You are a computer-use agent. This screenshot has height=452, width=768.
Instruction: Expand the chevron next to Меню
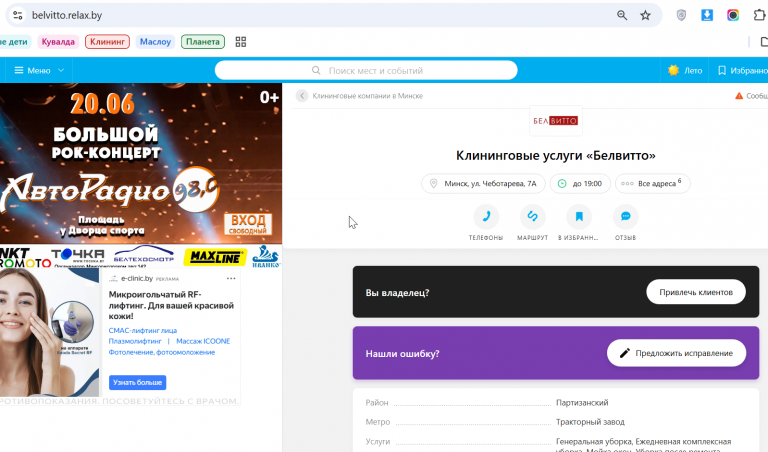coord(61,71)
